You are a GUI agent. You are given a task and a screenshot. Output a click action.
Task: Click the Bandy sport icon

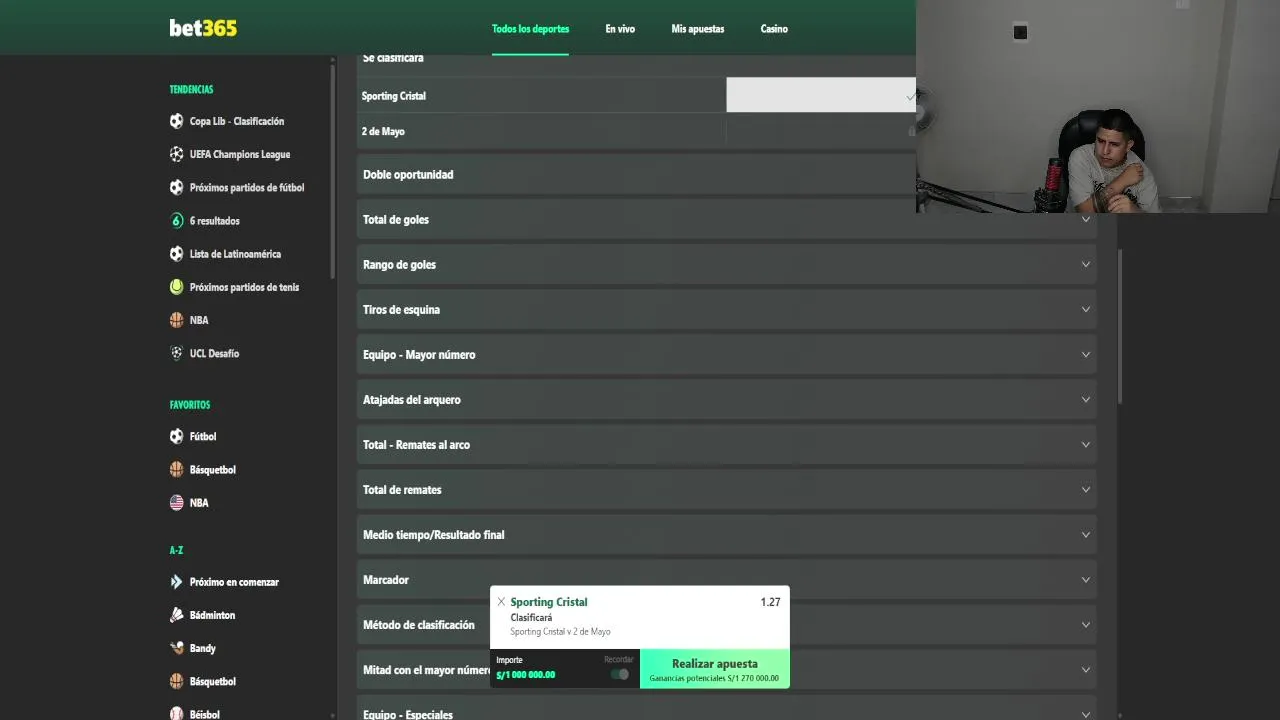tap(177, 648)
